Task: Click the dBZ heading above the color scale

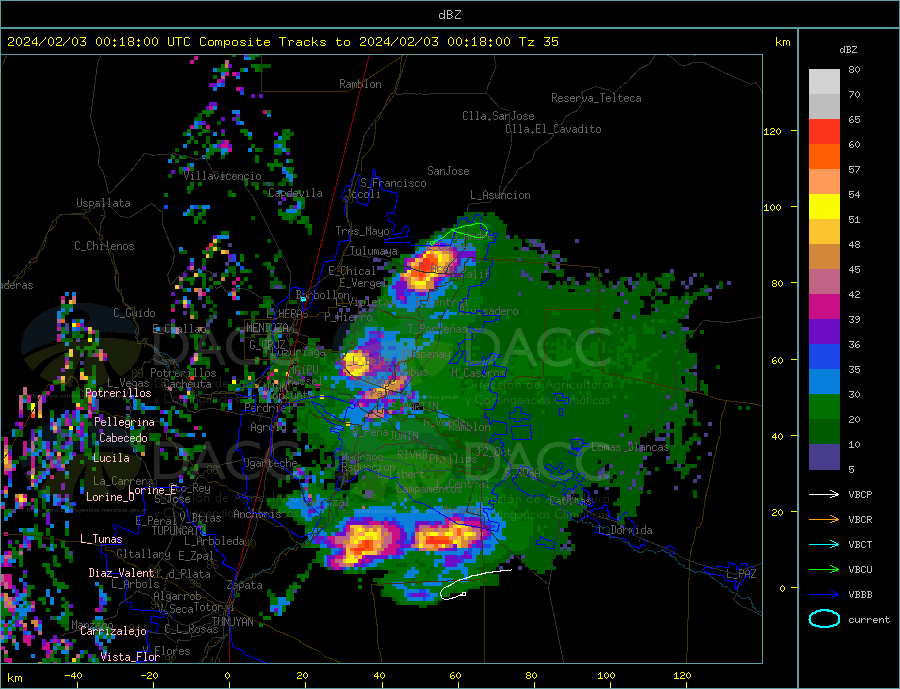Action: pos(848,50)
